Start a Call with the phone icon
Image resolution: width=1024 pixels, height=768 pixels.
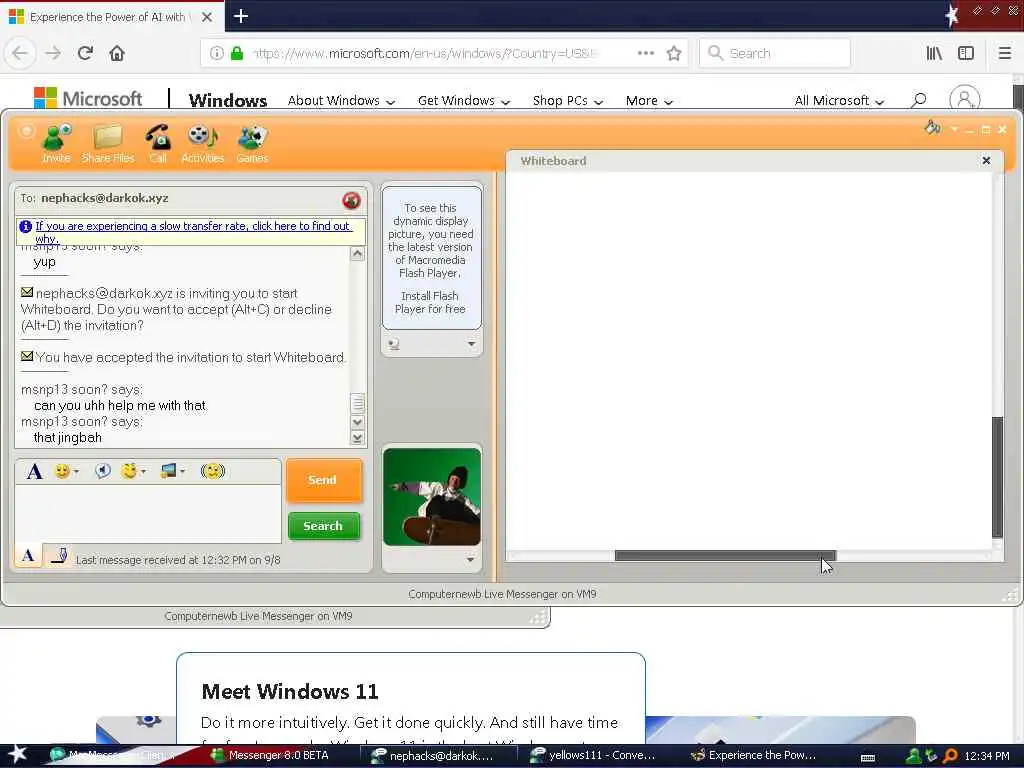coord(158,144)
